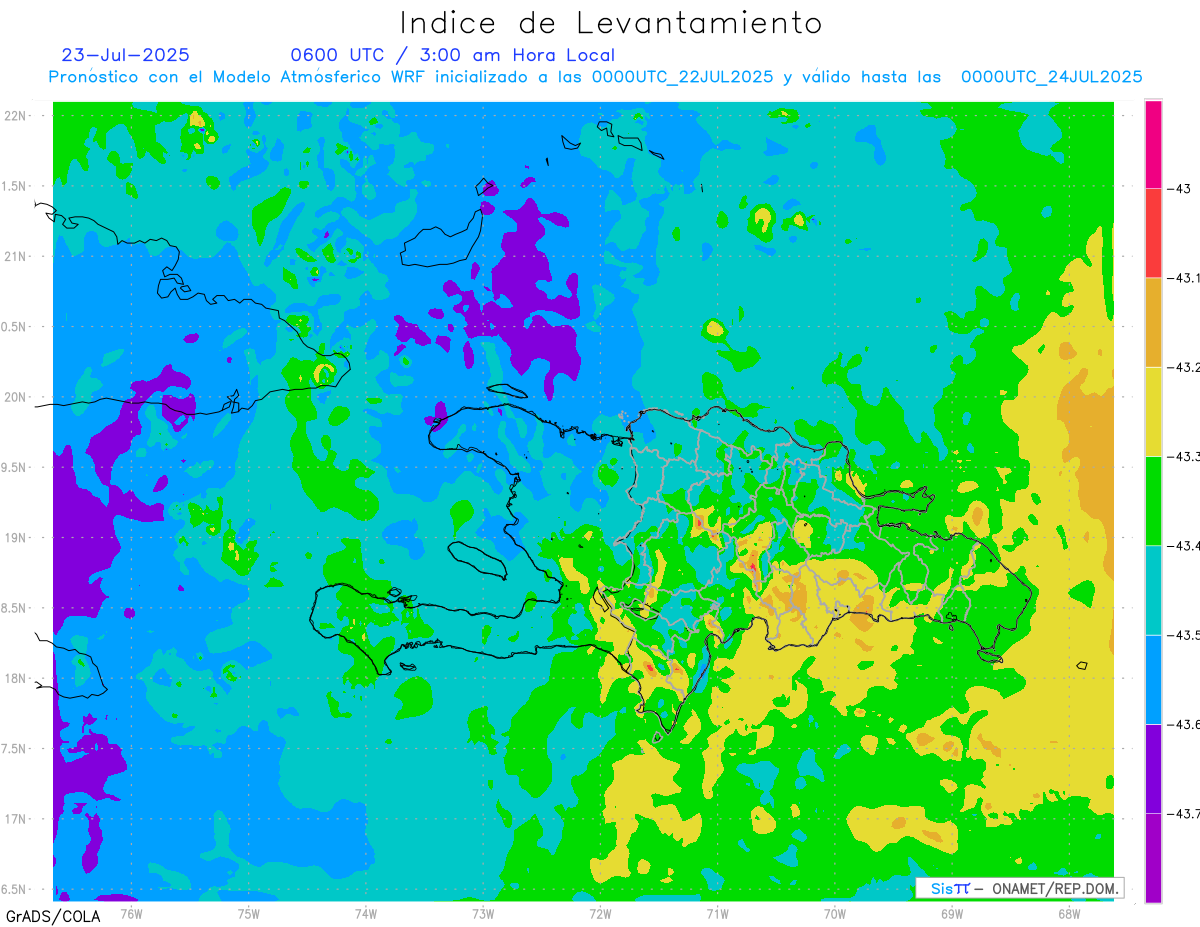Click the "18N" latitude label
Image resolution: width=1200 pixels, height=927 pixels.
point(16,678)
